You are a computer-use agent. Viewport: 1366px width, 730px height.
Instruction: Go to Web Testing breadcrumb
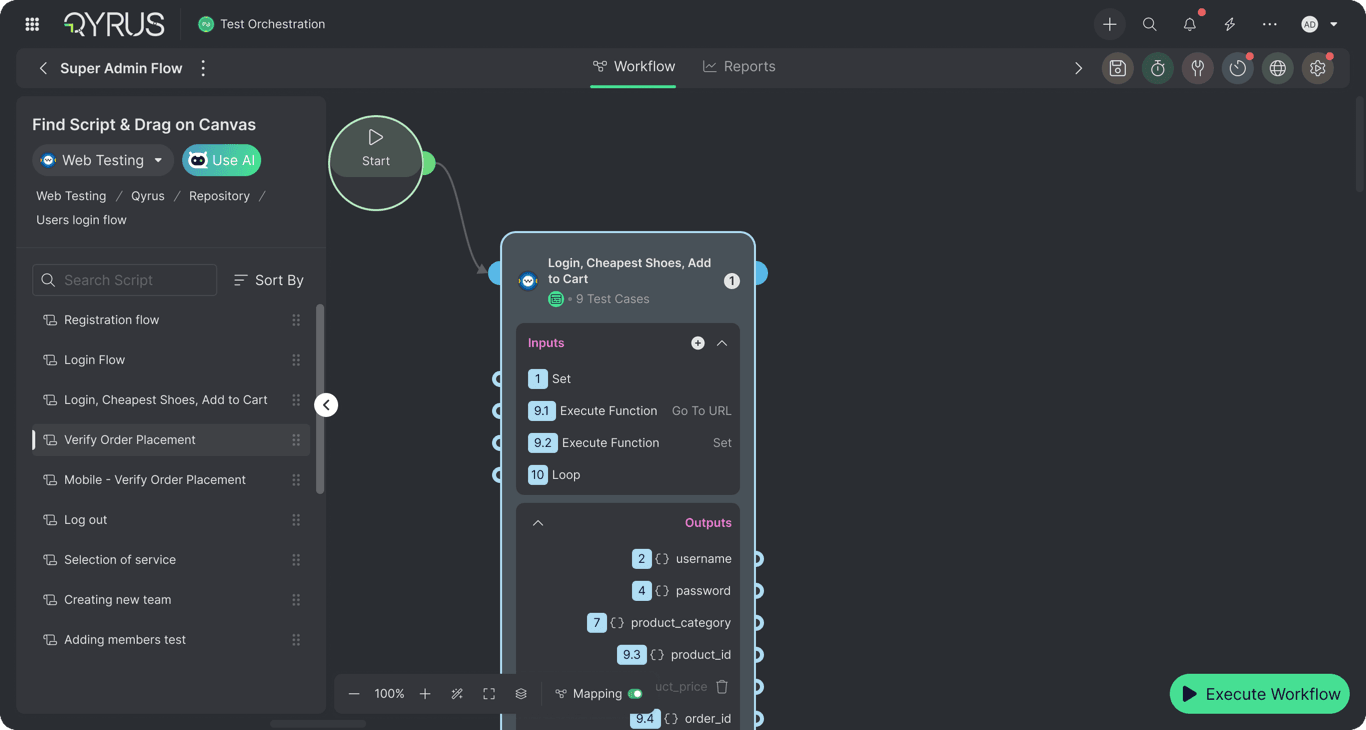[x=71, y=196]
